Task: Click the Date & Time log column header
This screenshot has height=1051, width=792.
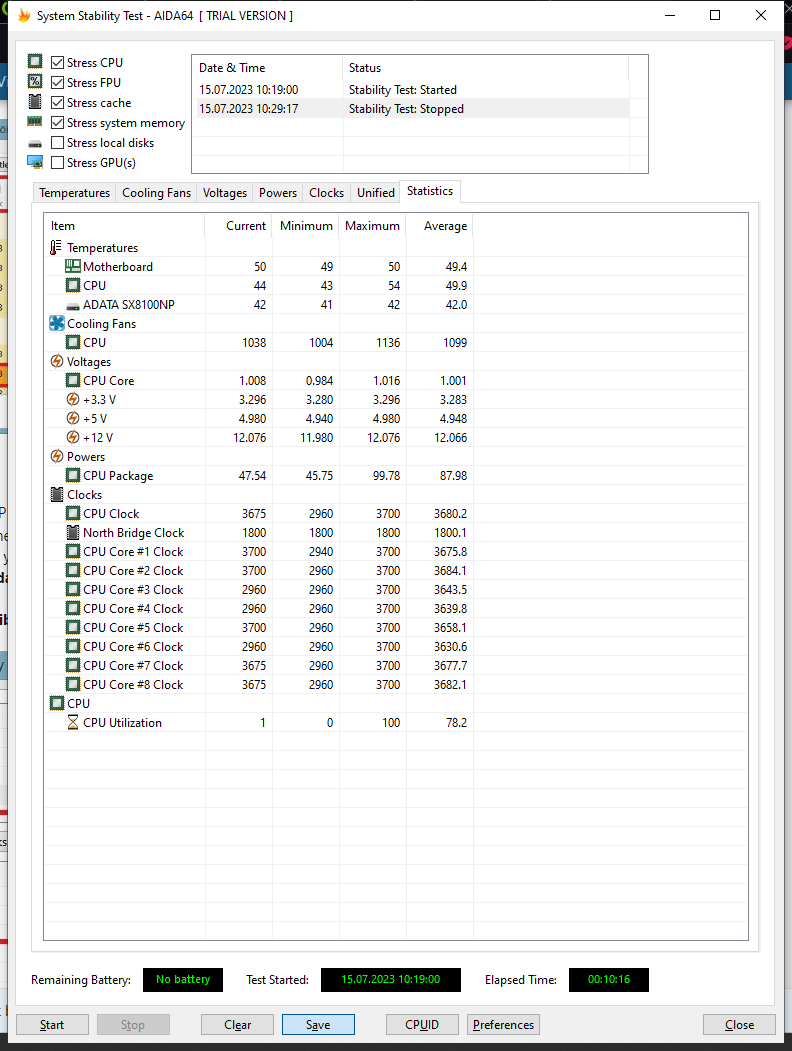Action: pyautogui.click(x=267, y=68)
